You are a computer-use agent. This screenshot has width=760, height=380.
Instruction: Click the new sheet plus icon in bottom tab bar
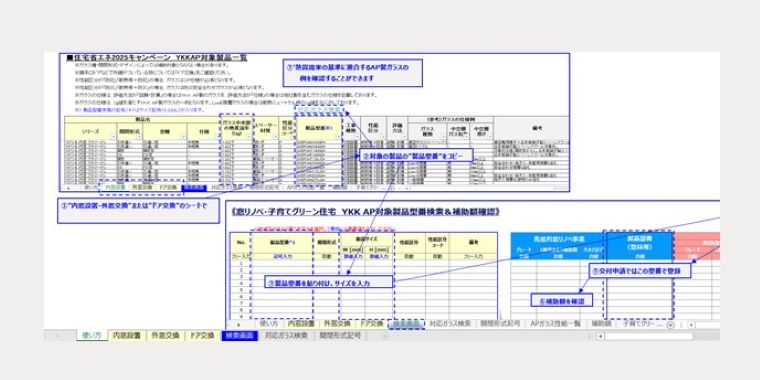[x=385, y=335]
